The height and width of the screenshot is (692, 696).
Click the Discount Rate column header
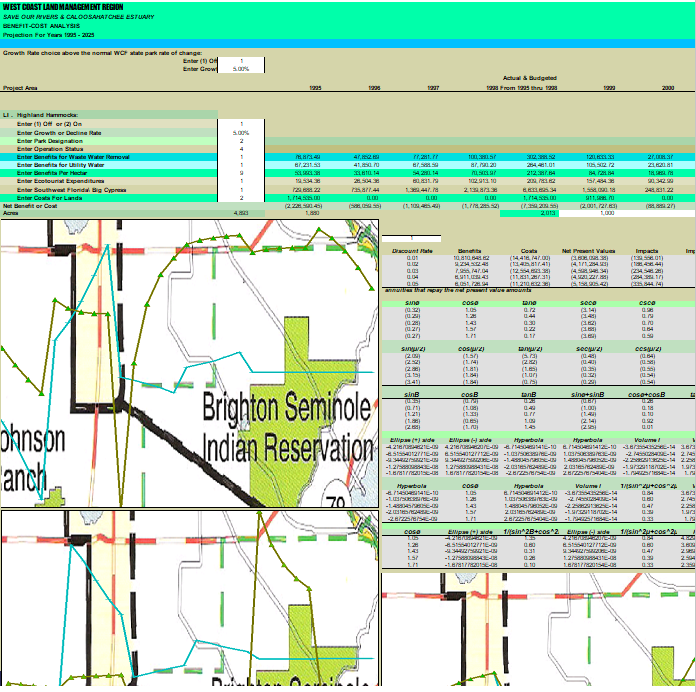coord(407,251)
